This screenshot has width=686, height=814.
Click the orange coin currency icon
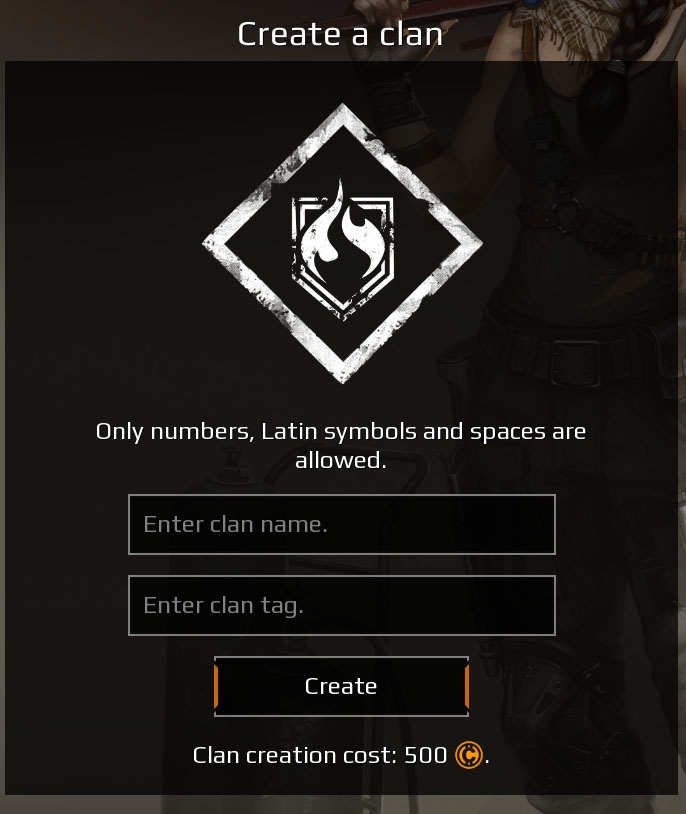click(x=468, y=755)
